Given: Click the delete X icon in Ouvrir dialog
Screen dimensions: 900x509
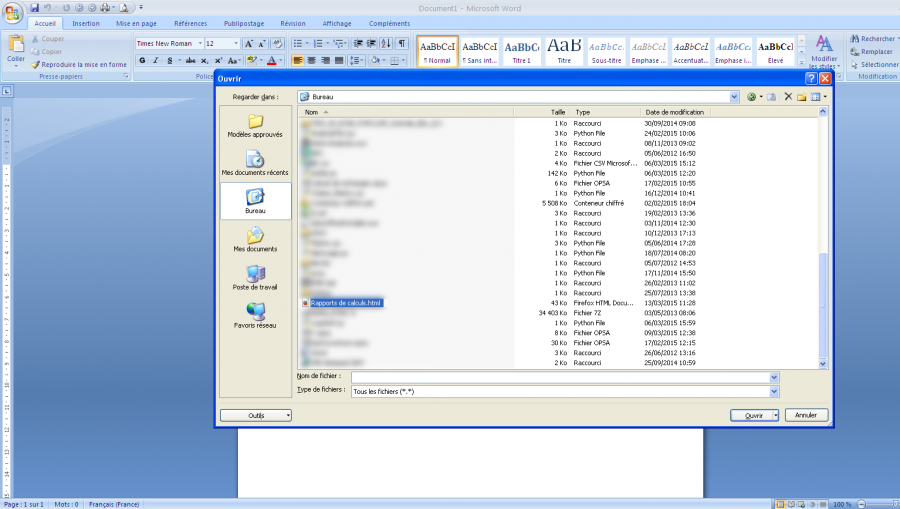Looking at the screenshot, I should point(788,96).
